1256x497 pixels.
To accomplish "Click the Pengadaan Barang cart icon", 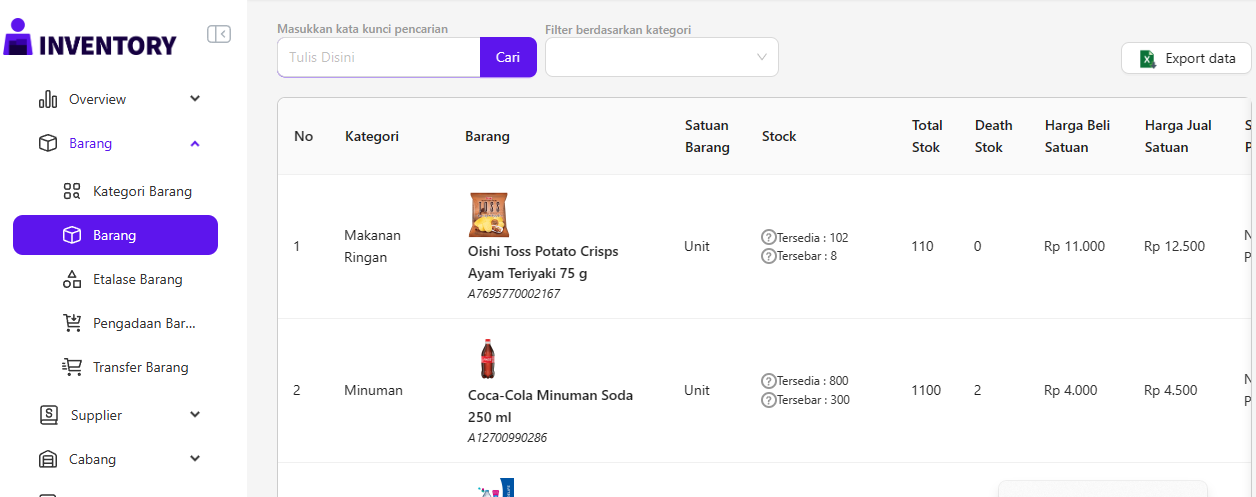I will coord(72,323).
